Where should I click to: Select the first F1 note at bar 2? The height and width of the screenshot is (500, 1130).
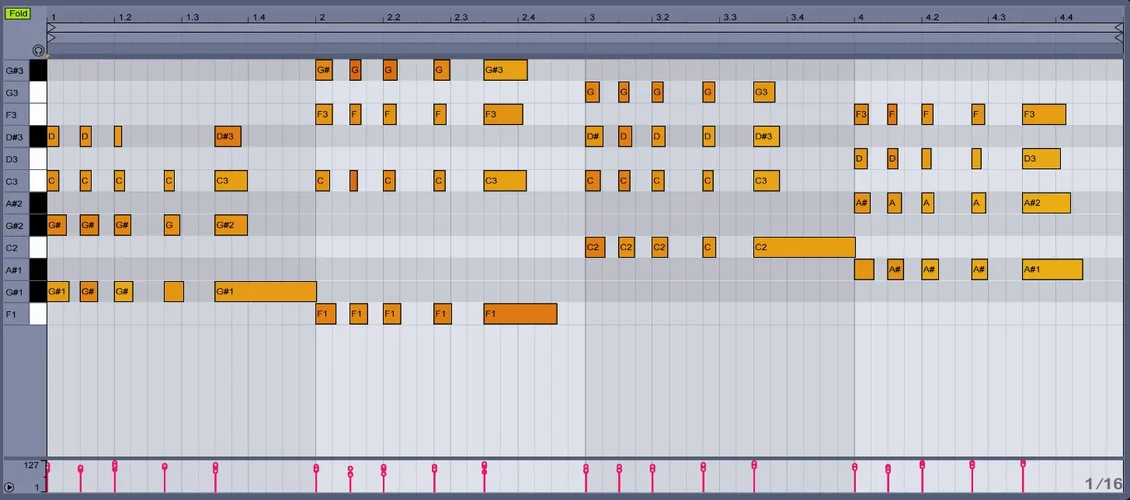(x=326, y=314)
